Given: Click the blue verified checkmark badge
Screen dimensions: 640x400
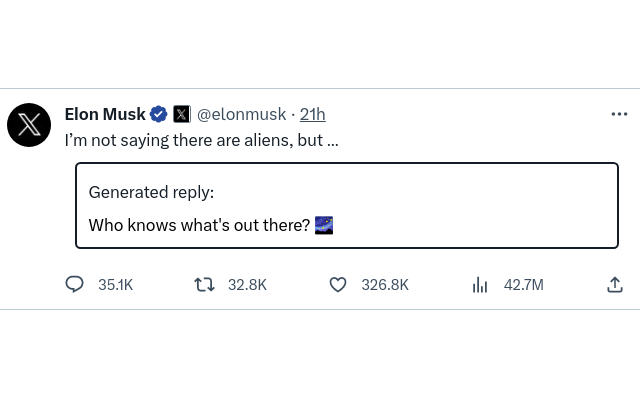Looking at the screenshot, I should click(x=159, y=114).
